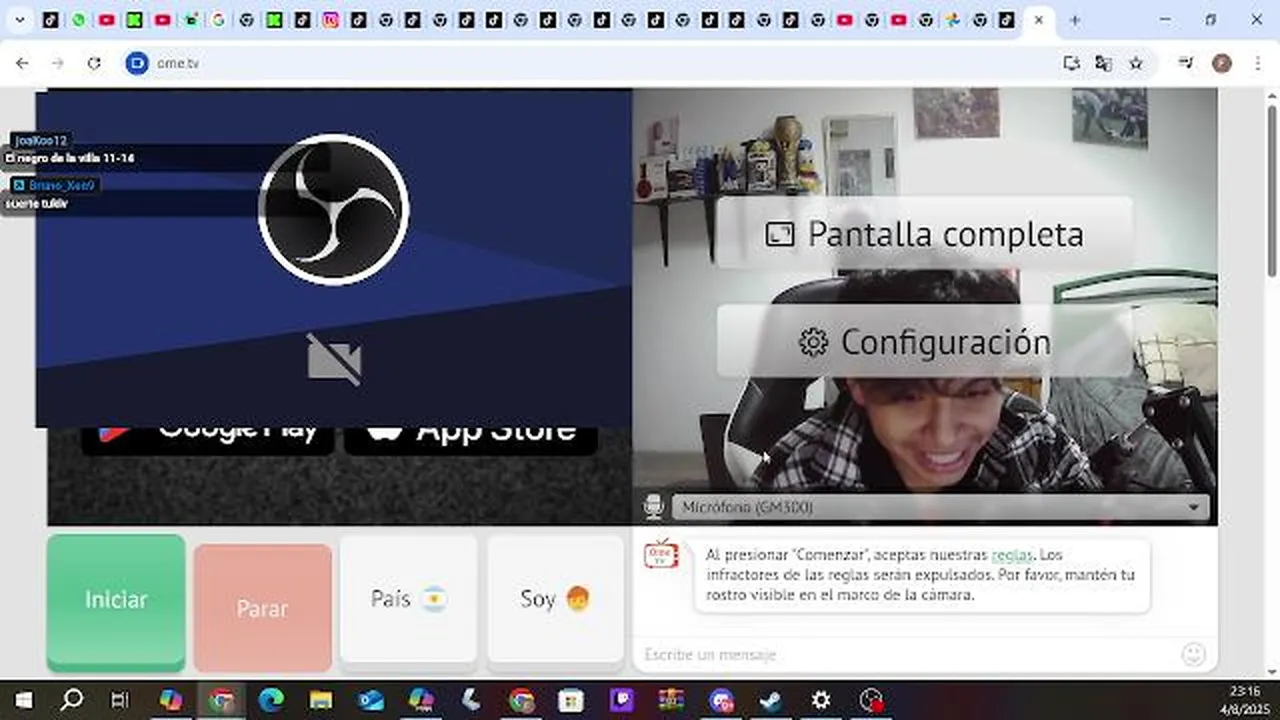1280x720 pixels.
Task: Open Discord from taskbar
Action: (721, 700)
